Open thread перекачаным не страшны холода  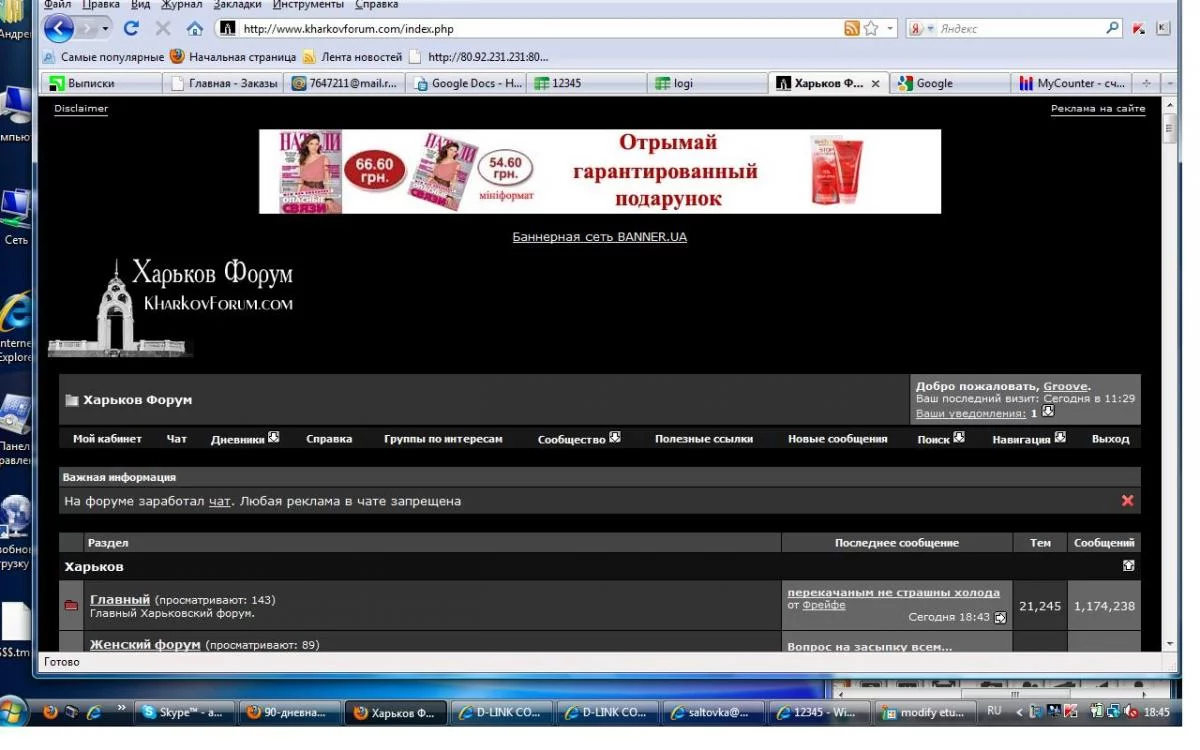click(x=893, y=592)
